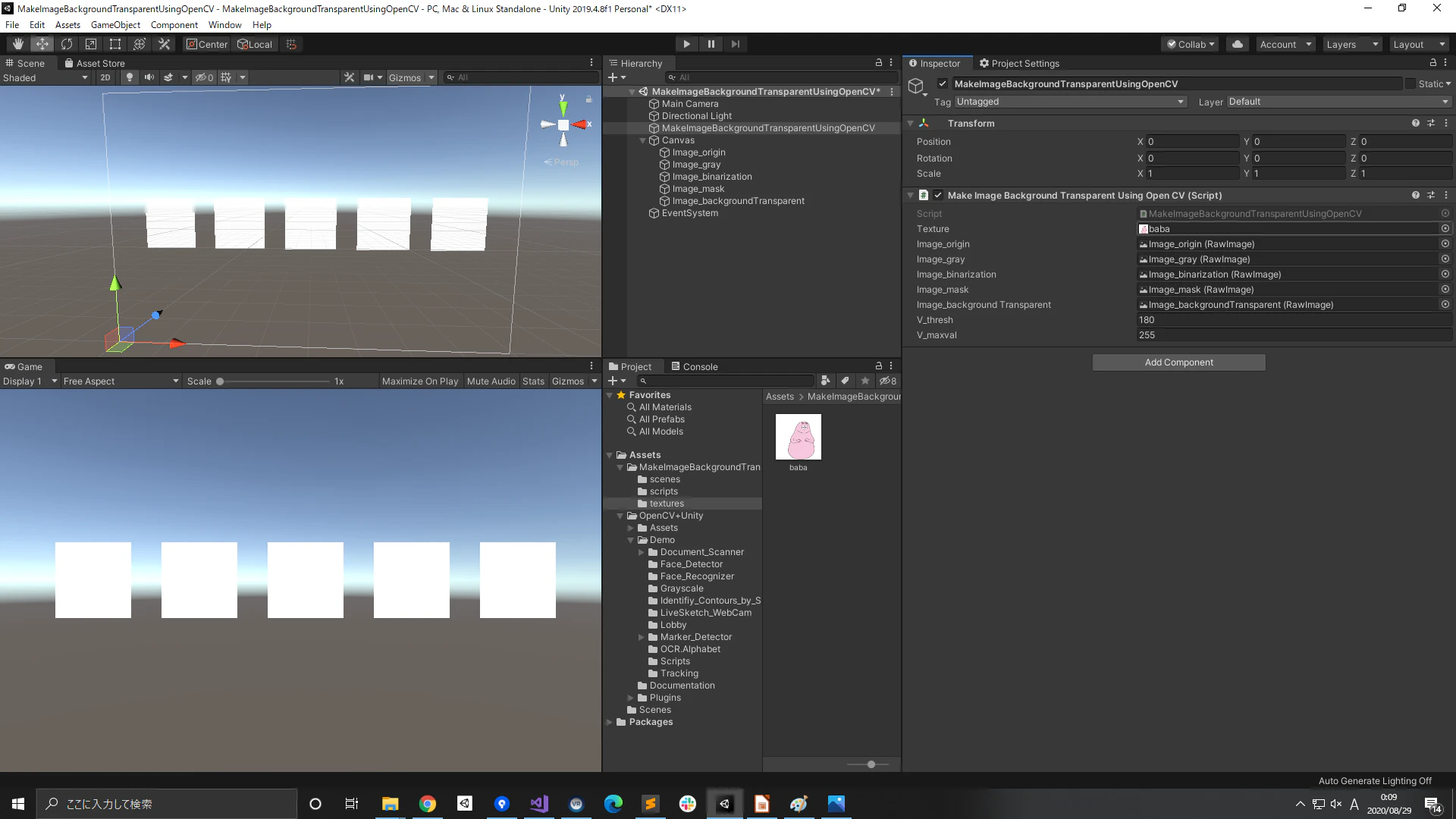1456x819 pixels.
Task: Click the Pause button
Action: tap(711, 44)
